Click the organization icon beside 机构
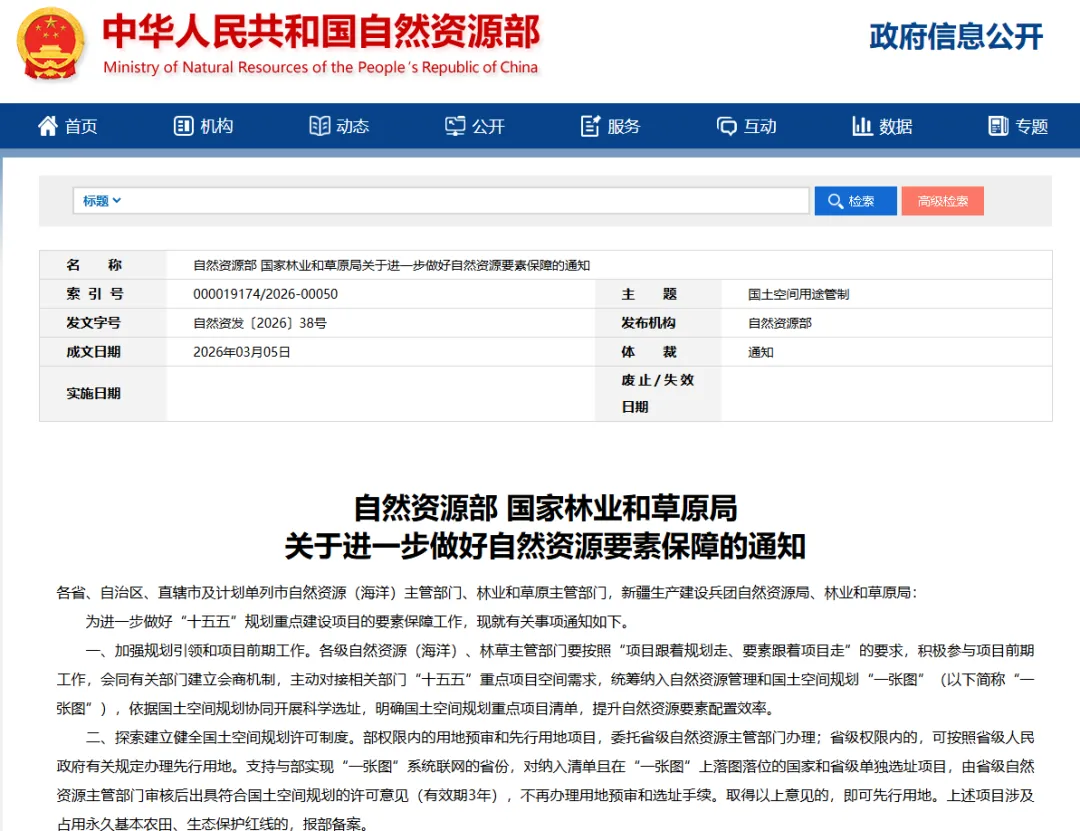1080x831 pixels. 183,126
